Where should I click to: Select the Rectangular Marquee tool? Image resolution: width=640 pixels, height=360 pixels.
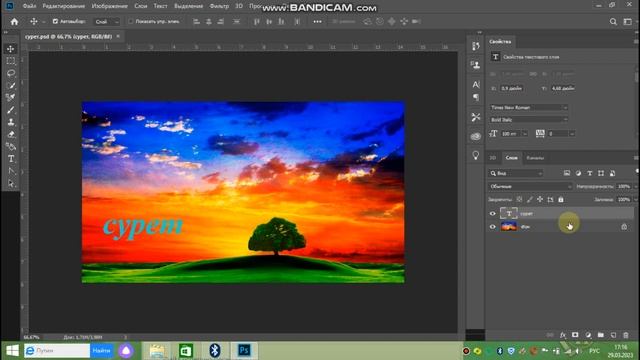tap(11, 61)
